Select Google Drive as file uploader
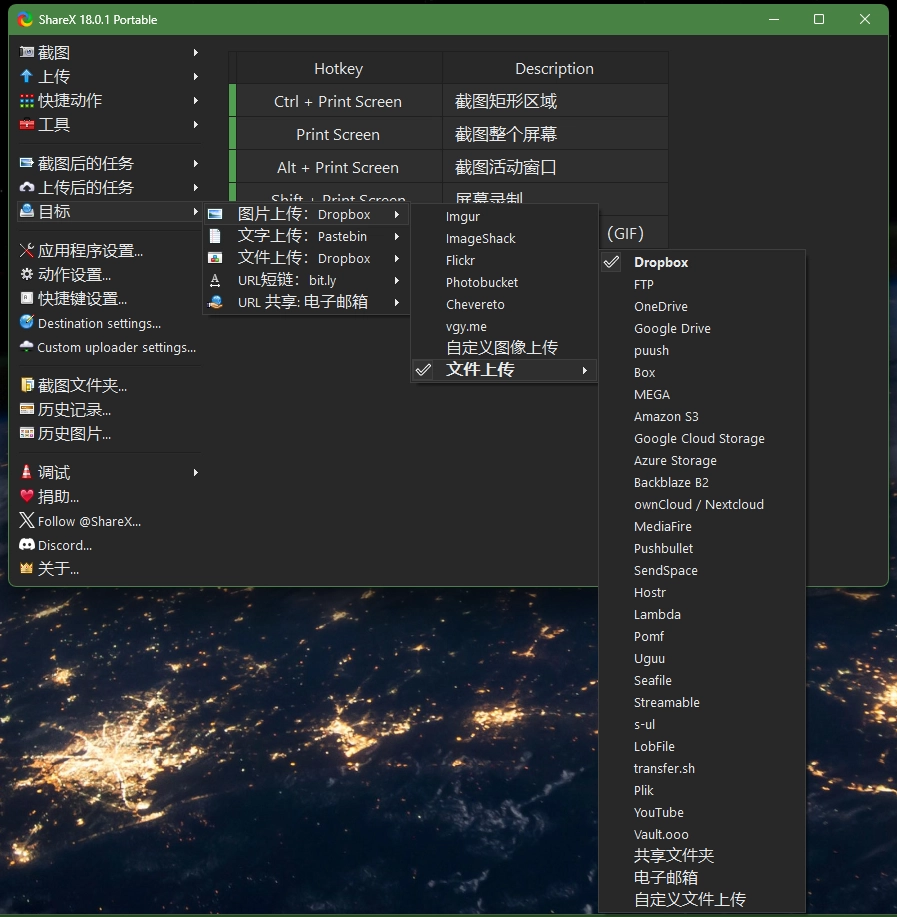Screen dimensions: 897x917 click(x=672, y=328)
